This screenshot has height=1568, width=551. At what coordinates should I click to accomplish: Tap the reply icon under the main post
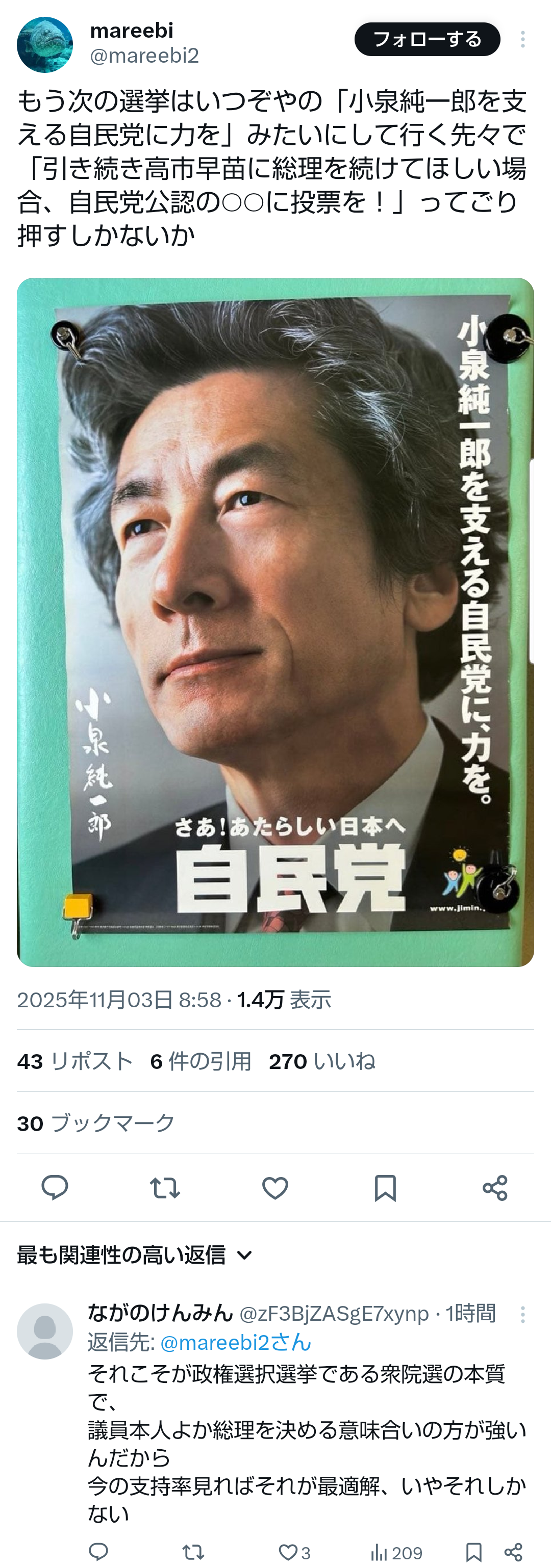(x=54, y=1188)
